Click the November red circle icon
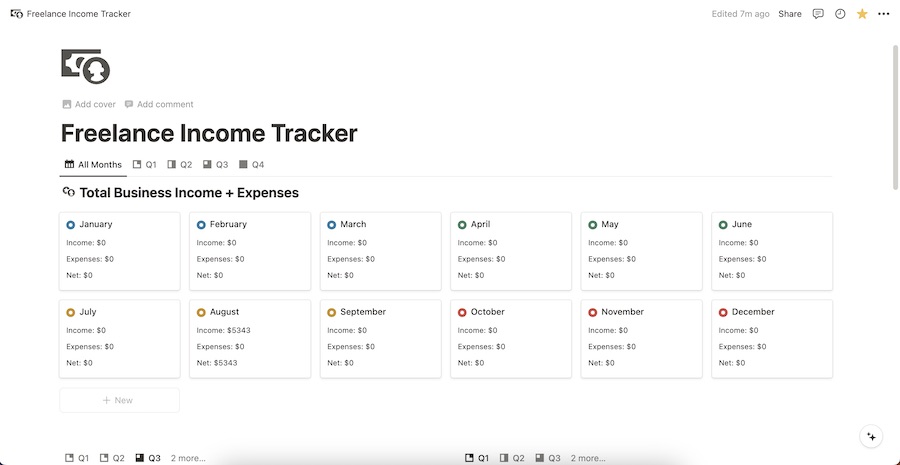The width and height of the screenshot is (900, 465). pyautogui.click(x=592, y=312)
